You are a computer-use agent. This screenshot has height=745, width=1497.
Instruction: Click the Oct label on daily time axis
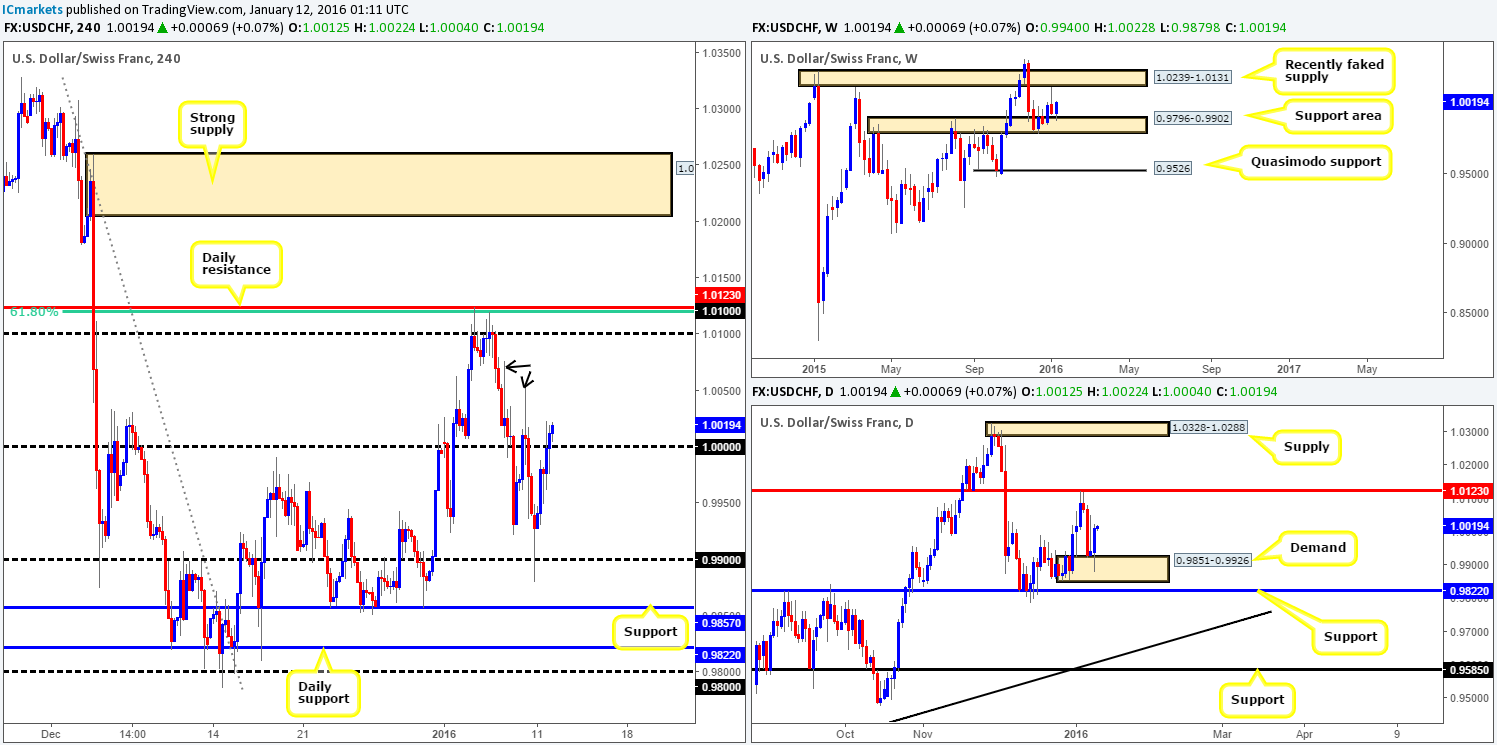(x=845, y=733)
